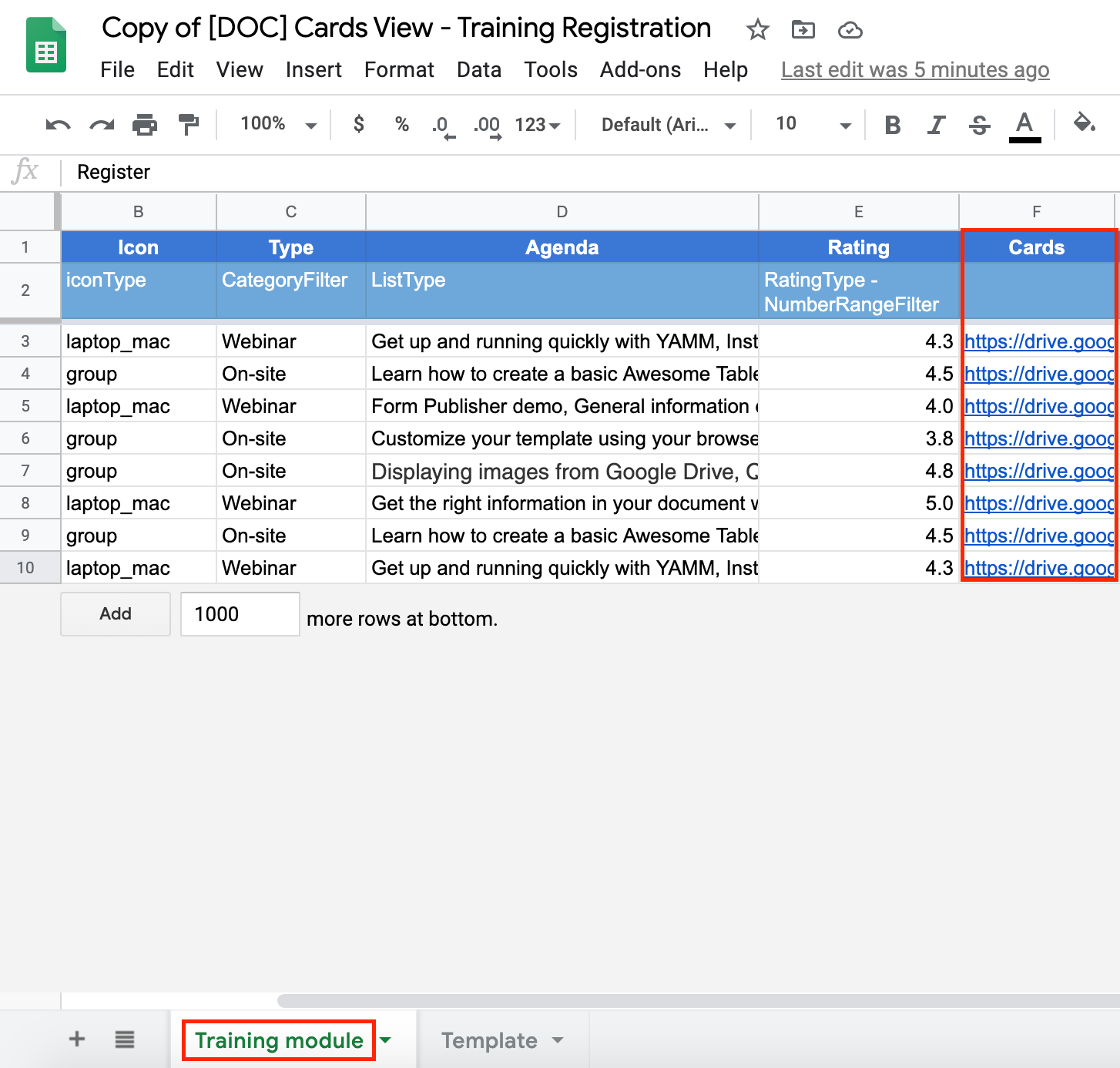Open the text color picker
The height and width of the screenshot is (1068, 1120).
click(1024, 126)
